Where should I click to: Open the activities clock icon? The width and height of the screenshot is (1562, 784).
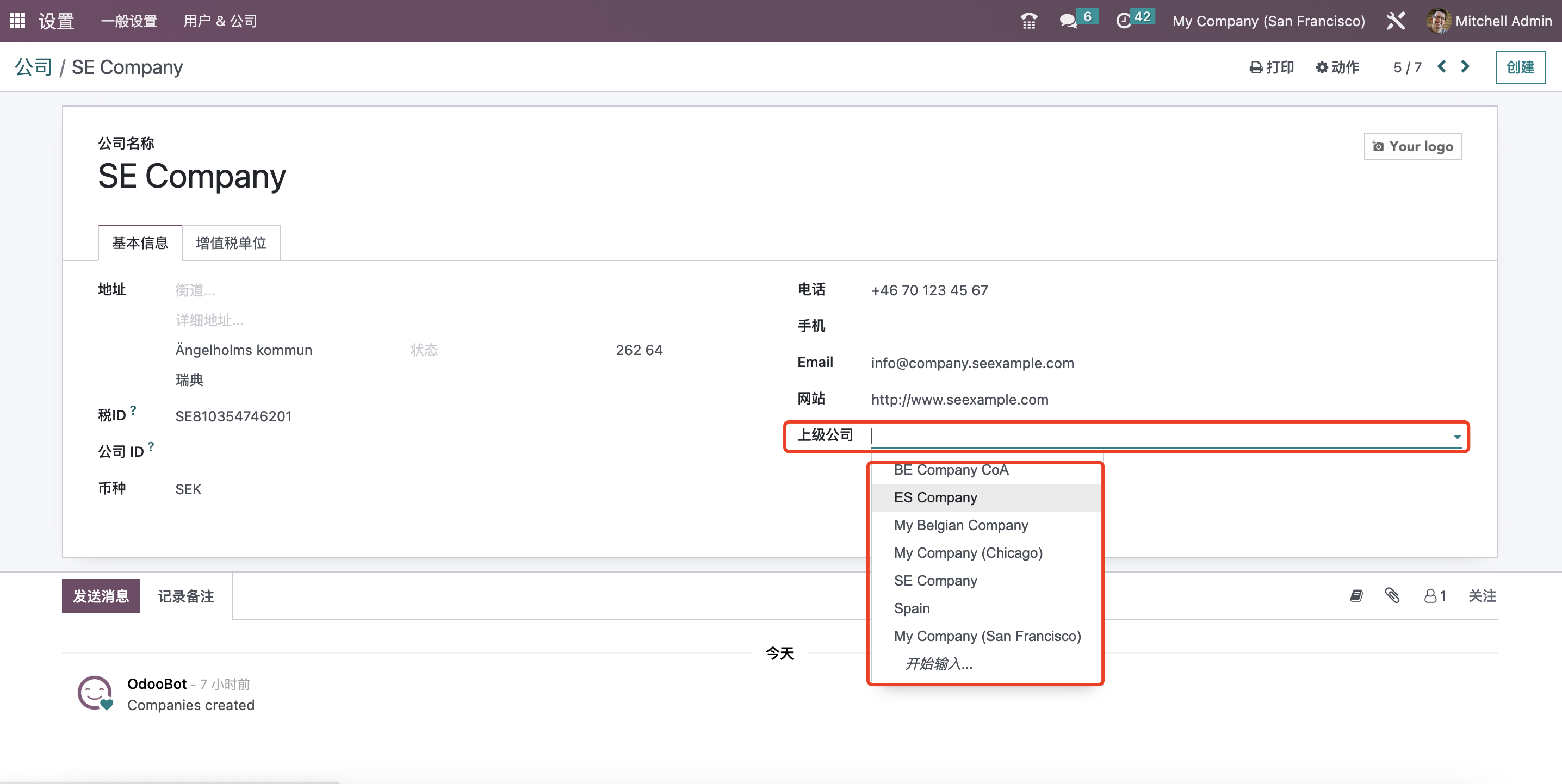tap(1123, 21)
